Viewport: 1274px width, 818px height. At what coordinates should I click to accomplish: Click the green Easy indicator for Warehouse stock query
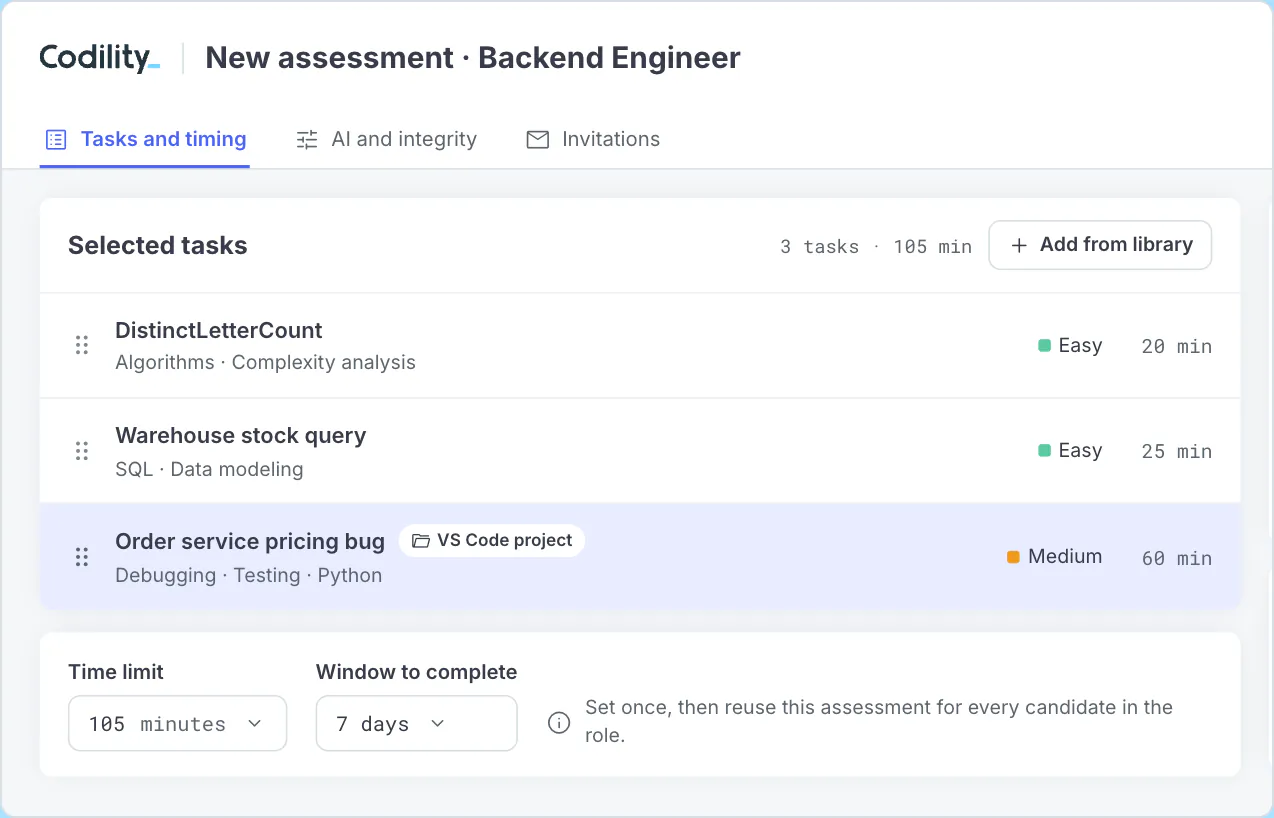[x=1044, y=451]
